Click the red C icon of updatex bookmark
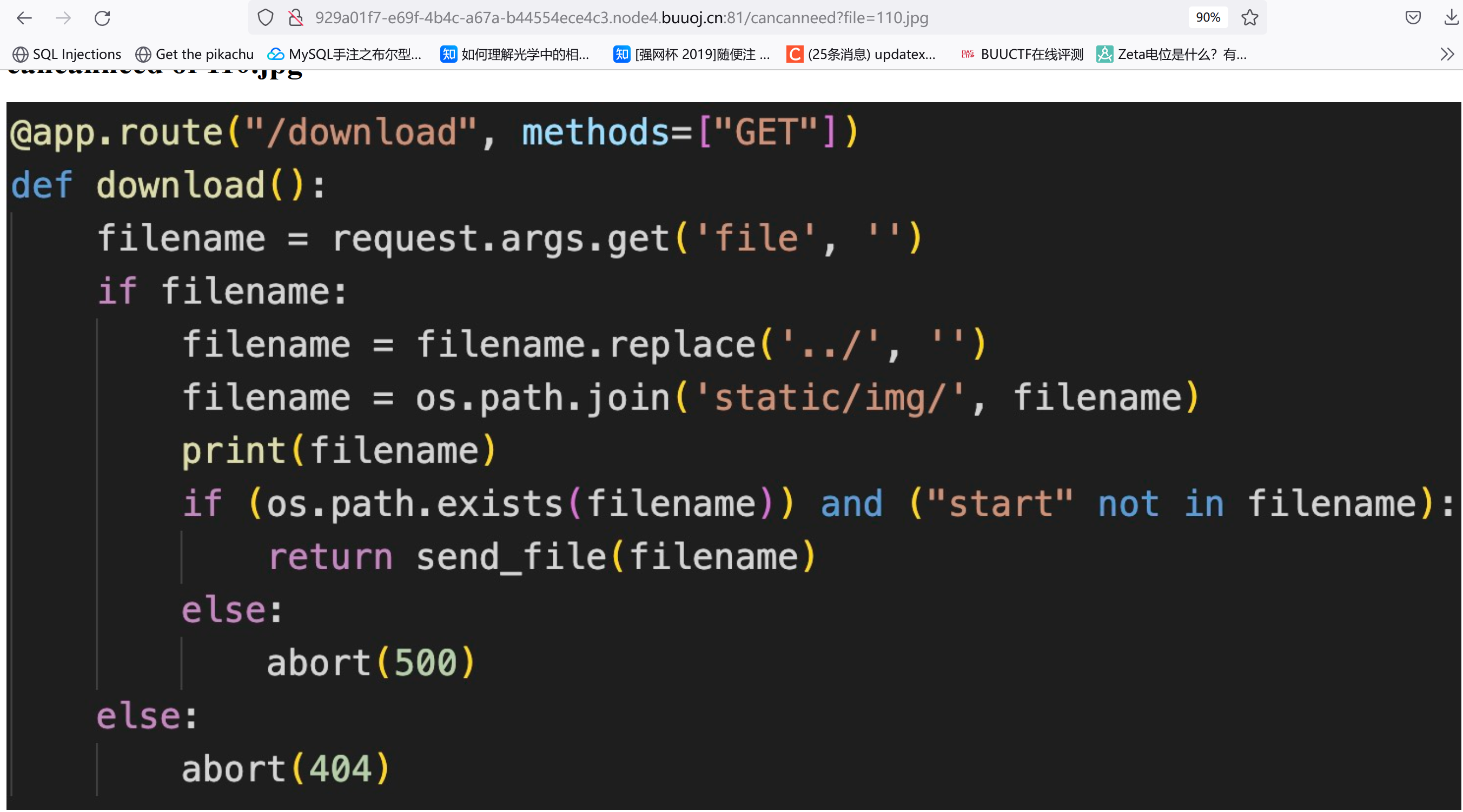 coord(795,55)
